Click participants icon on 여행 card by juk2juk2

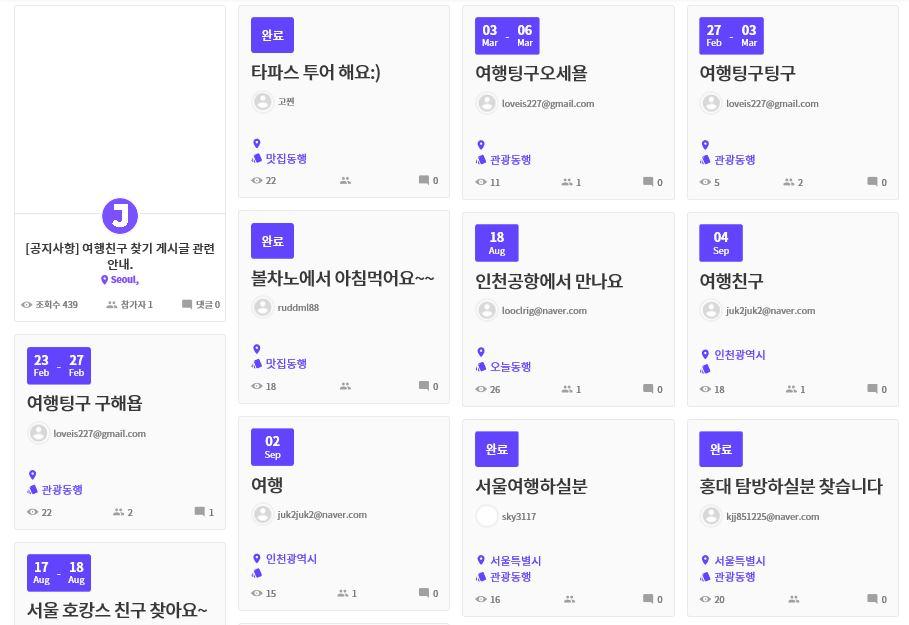(343, 593)
